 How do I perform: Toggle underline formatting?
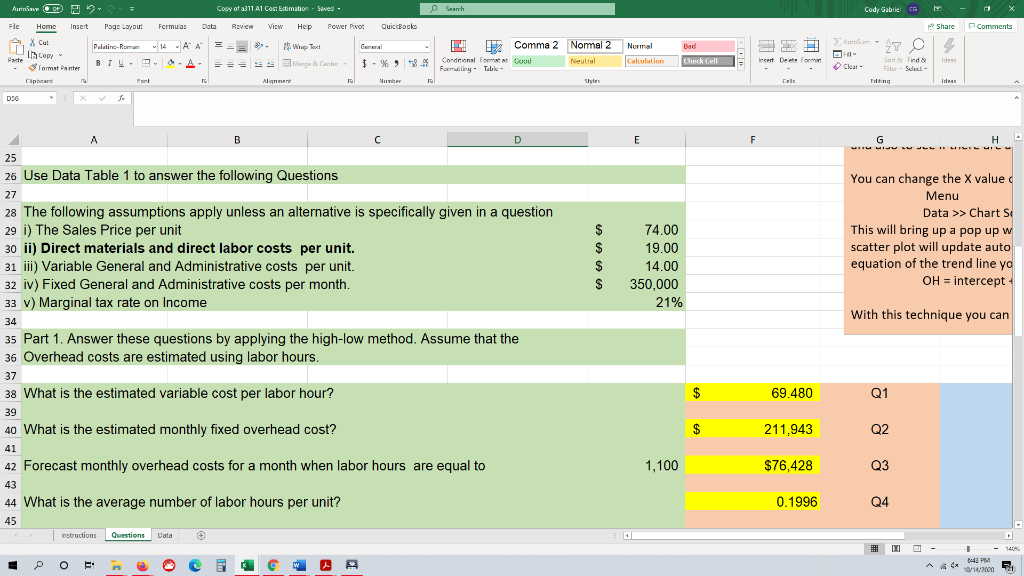click(x=120, y=63)
